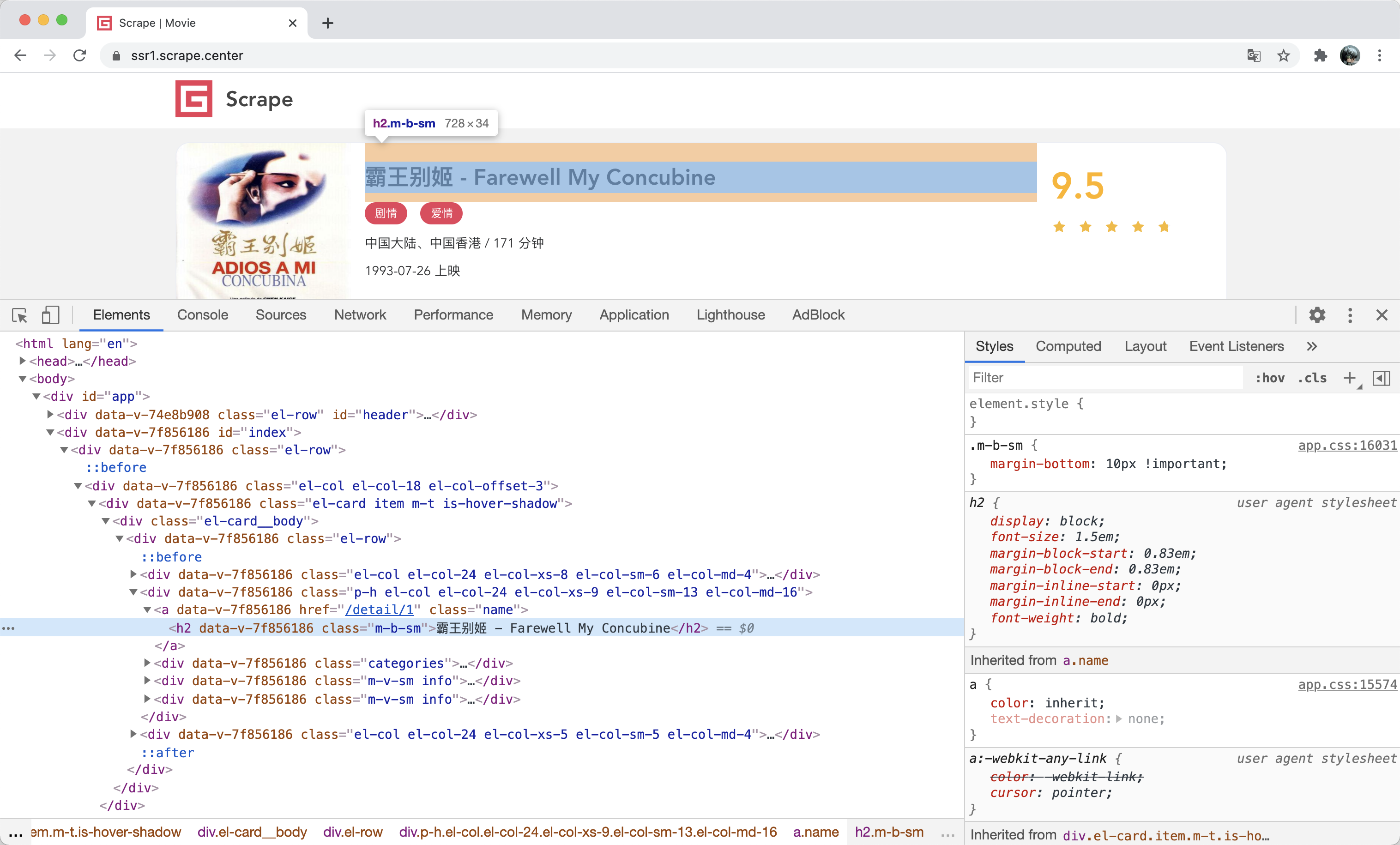Open app.css:16031 source link
Image resolution: width=1400 pixels, height=845 pixels.
coord(1347,446)
